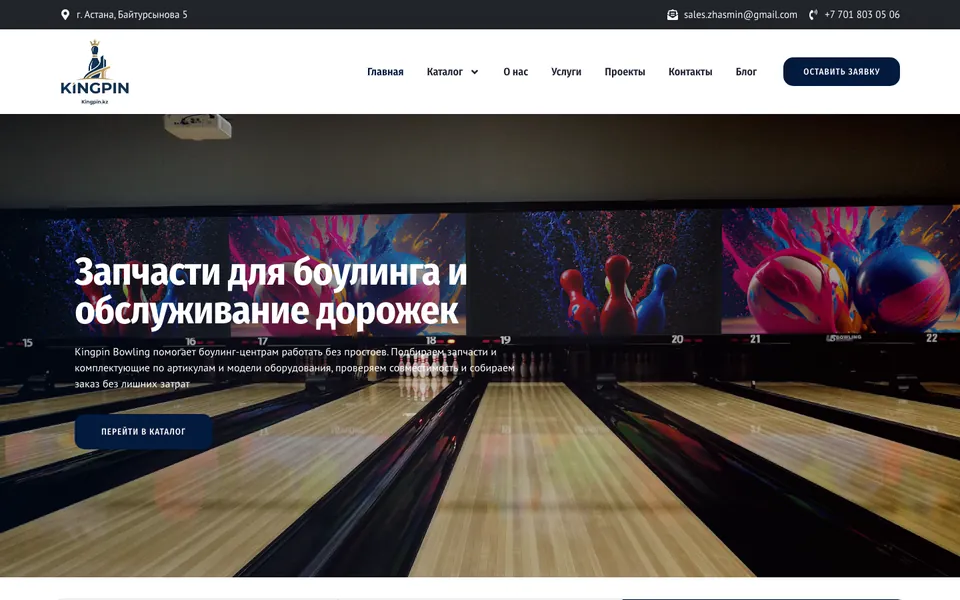Click the Kingpin logo
This screenshot has width=960, height=600.
[x=95, y=72]
